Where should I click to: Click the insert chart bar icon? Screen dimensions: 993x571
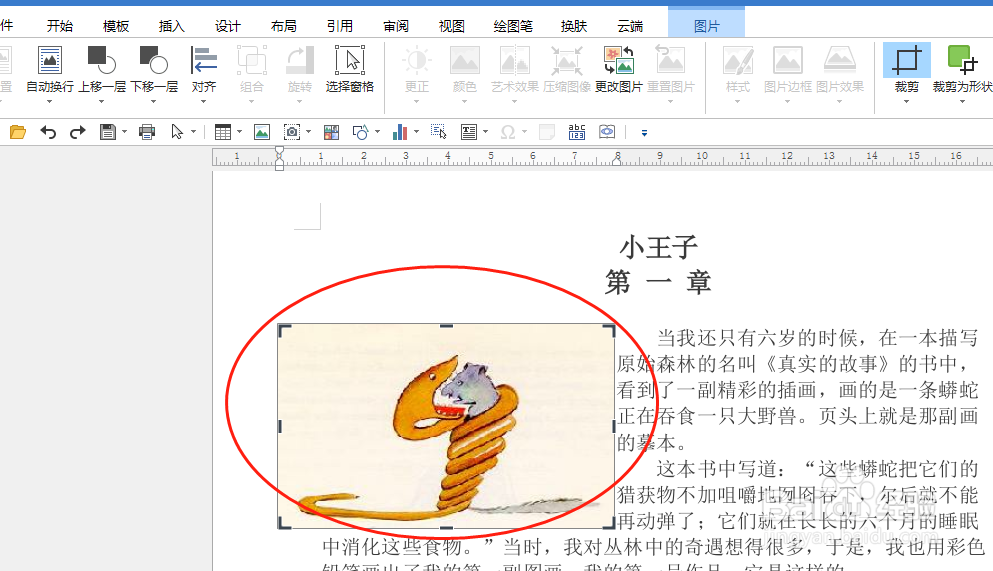(x=400, y=132)
